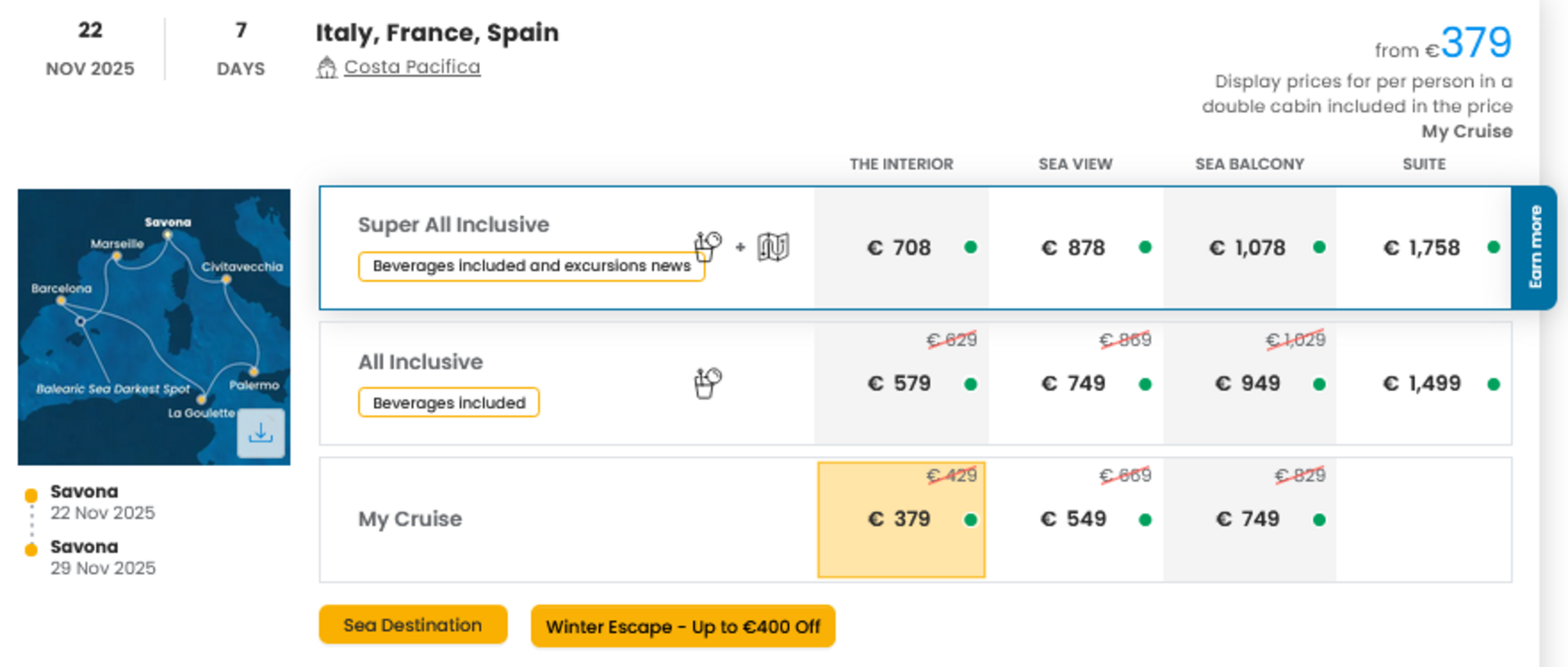
Task: Click the excursions map icon in Super All Inclusive
Action: (x=773, y=247)
